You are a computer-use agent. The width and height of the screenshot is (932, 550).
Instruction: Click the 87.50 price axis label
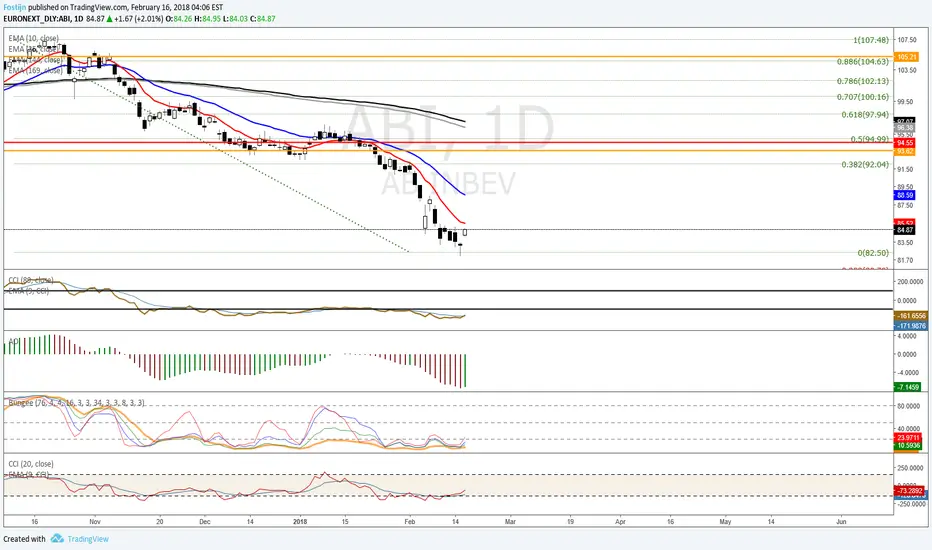tap(905, 205)
